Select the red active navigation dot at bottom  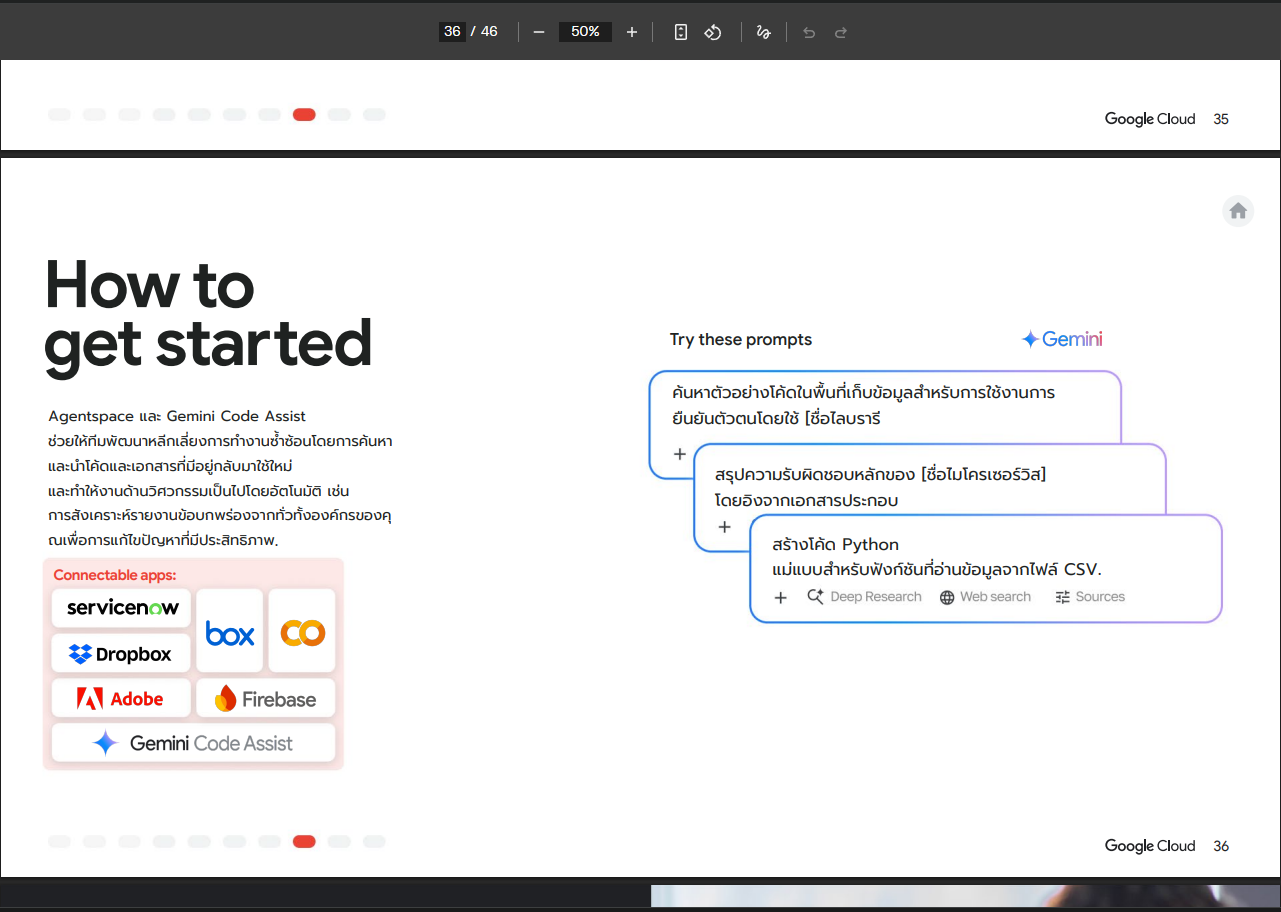pyautogui.click(x=304, y=842)
